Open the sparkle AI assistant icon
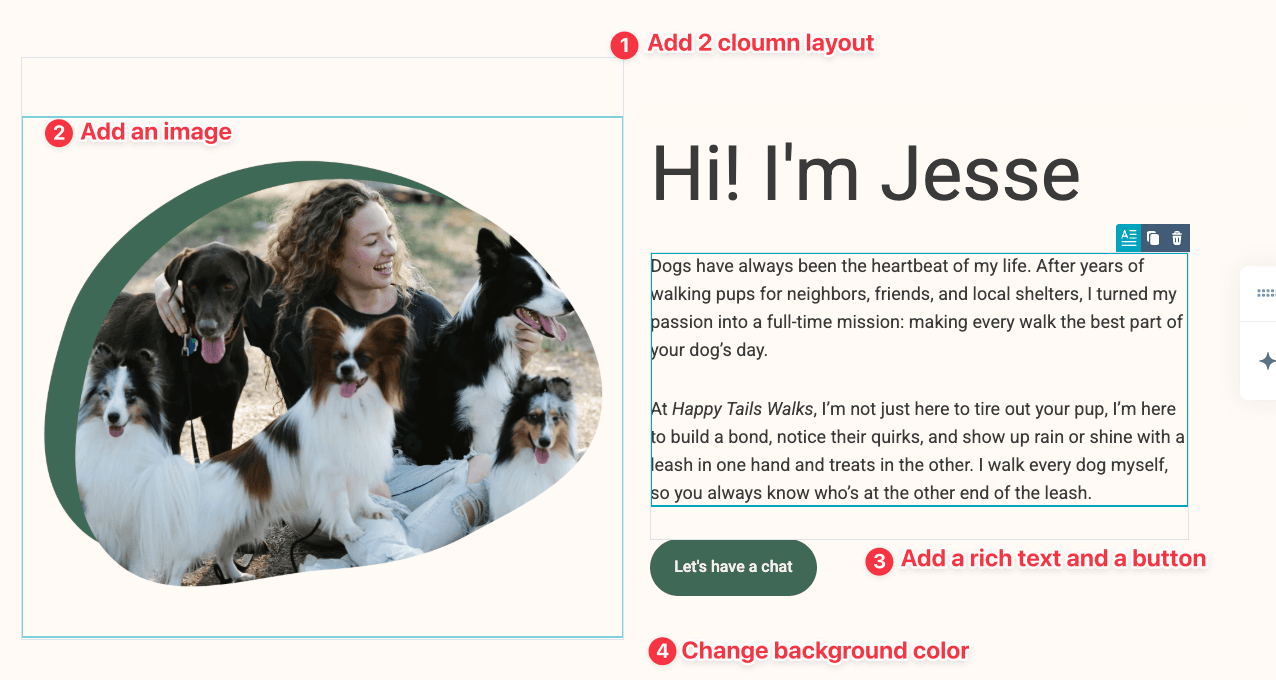The height and width of the screenshot is (680, 1276). click(x=1266, y=361)
